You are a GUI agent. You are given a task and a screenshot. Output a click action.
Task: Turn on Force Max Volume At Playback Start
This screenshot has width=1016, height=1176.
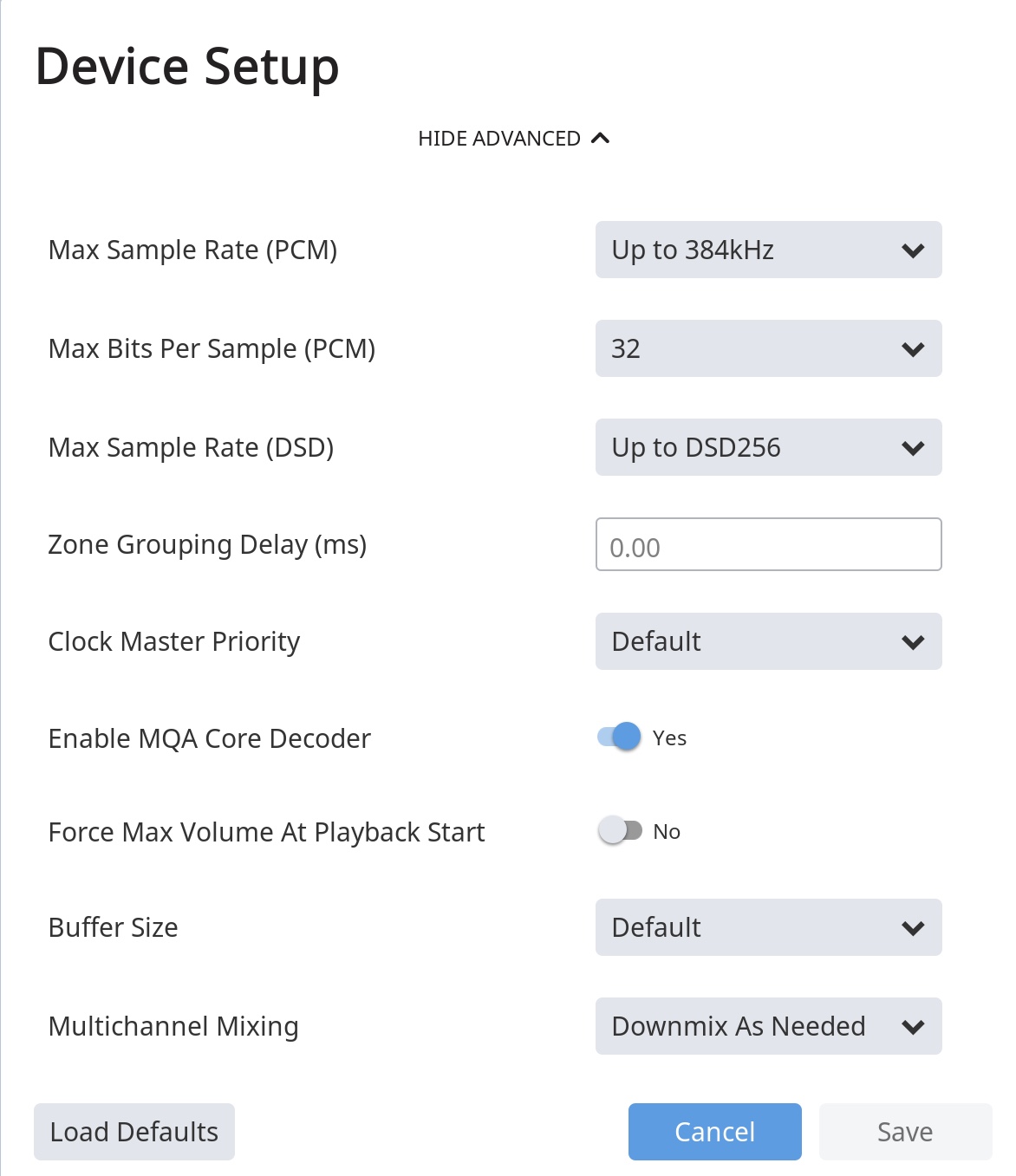619,830
